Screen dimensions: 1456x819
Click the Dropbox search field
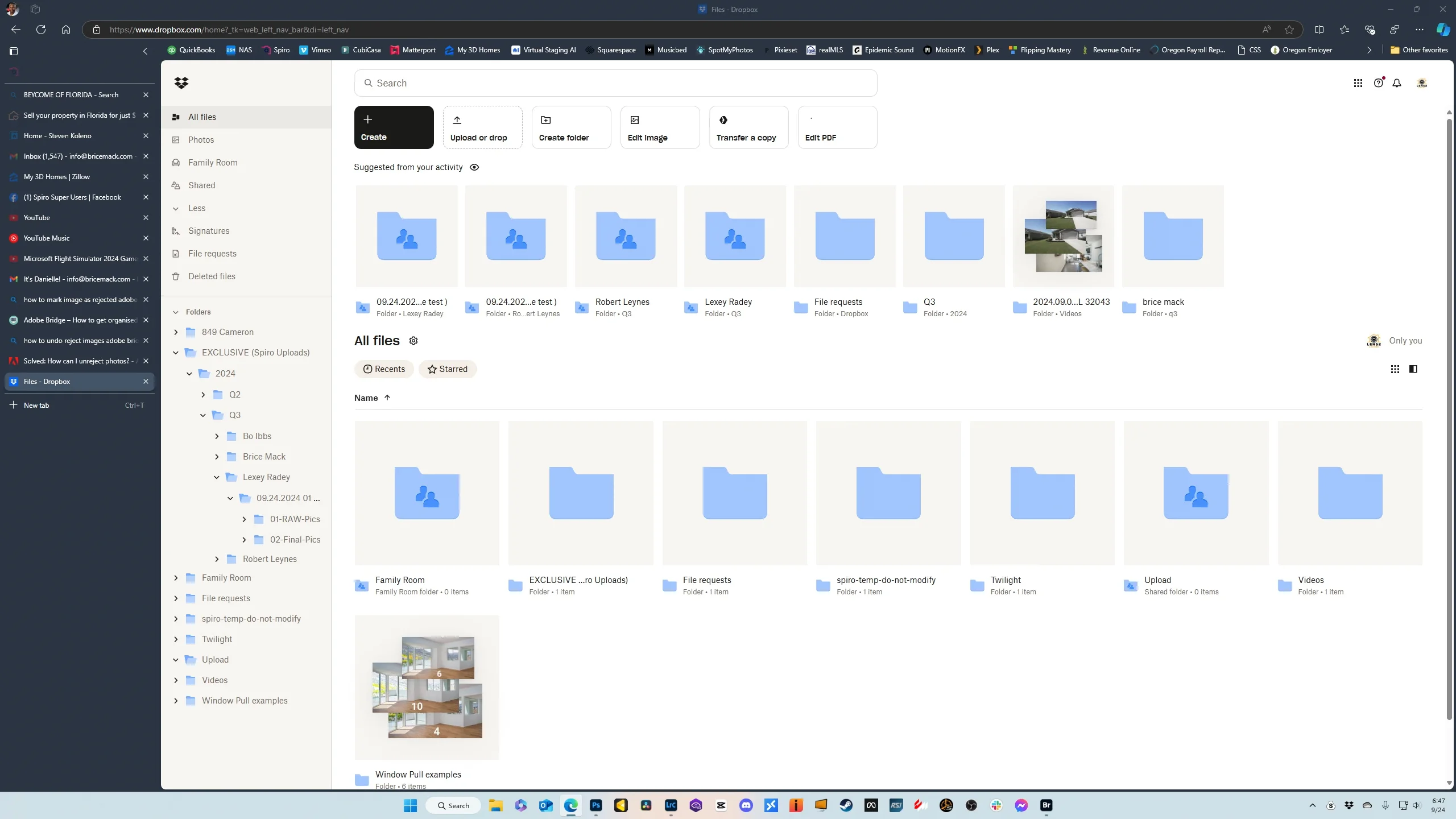click(x=615, y=83)
